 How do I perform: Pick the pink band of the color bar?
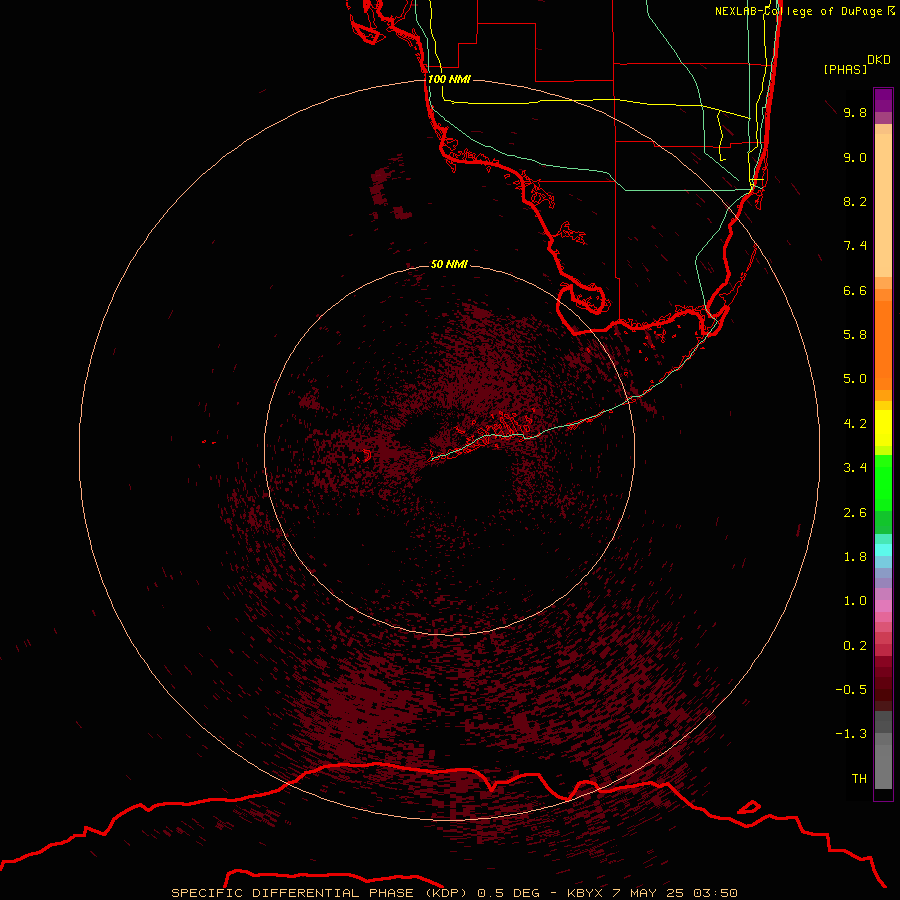point(883,606)
